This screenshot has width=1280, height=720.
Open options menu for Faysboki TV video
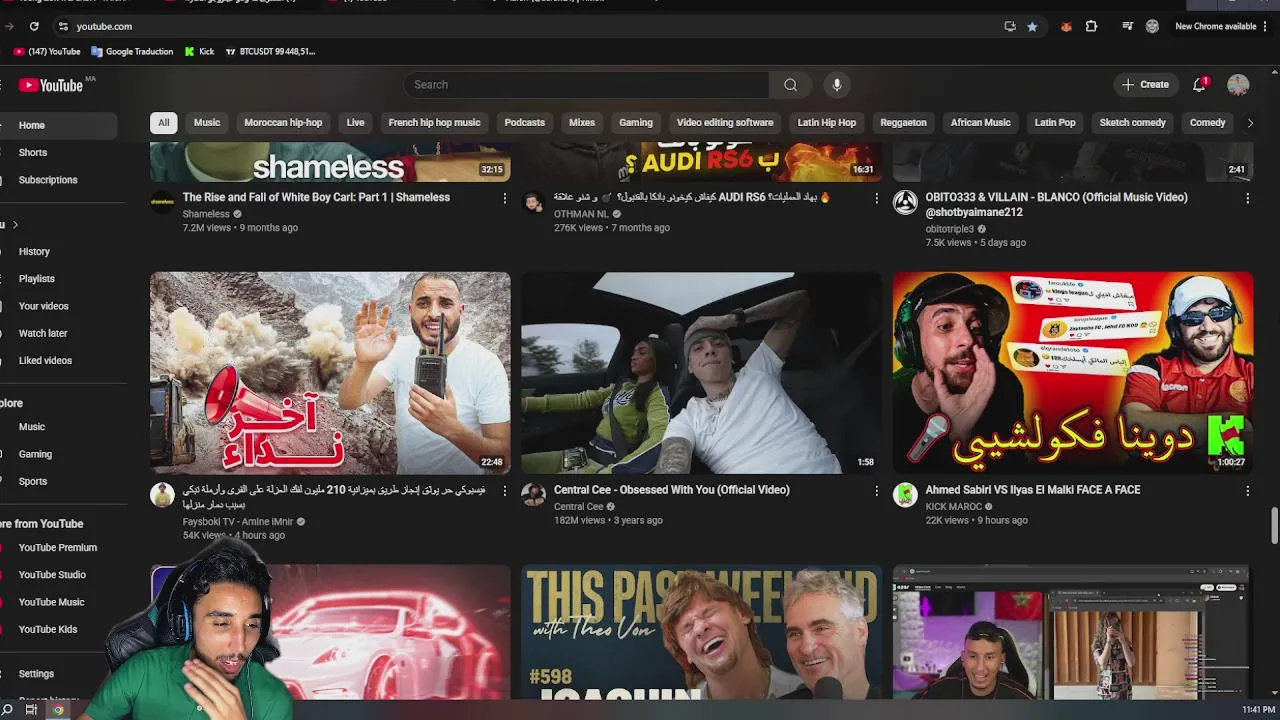tap(504, 491)
